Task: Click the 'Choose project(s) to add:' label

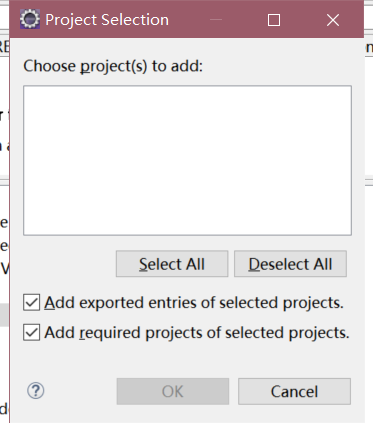Action: (113, 66)
